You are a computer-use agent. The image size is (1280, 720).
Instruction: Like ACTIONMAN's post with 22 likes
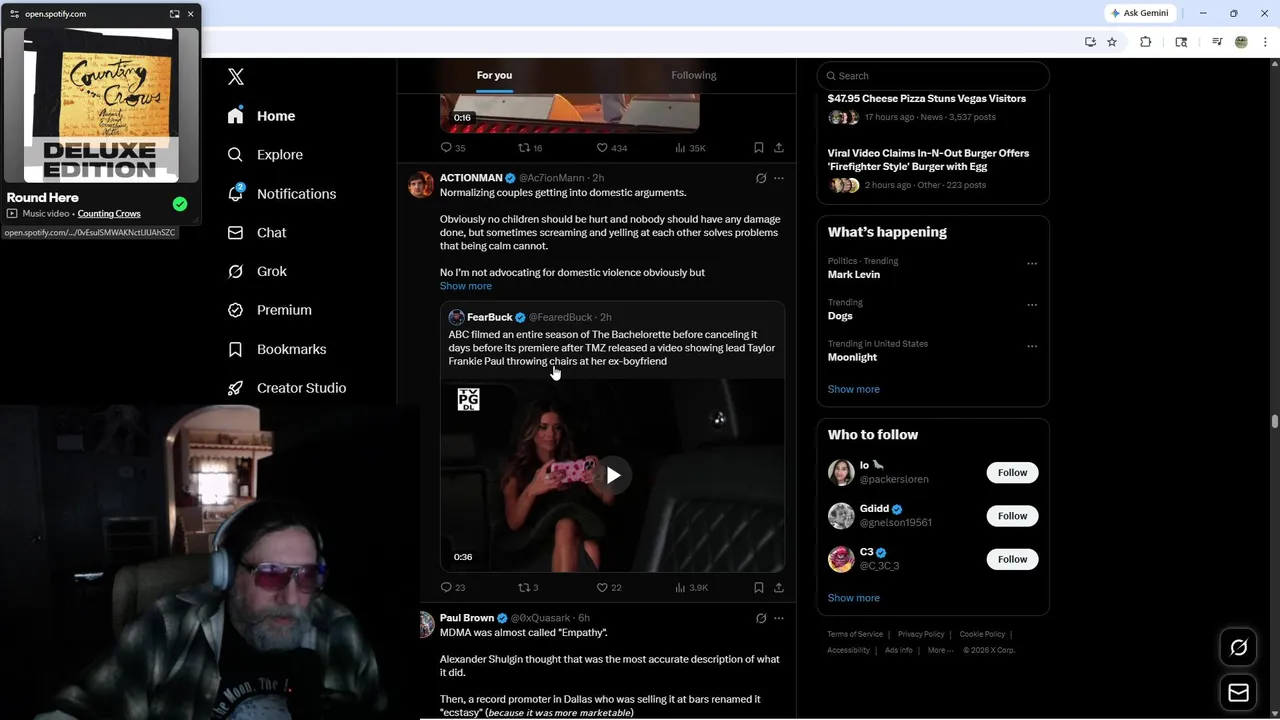(609, 588)
